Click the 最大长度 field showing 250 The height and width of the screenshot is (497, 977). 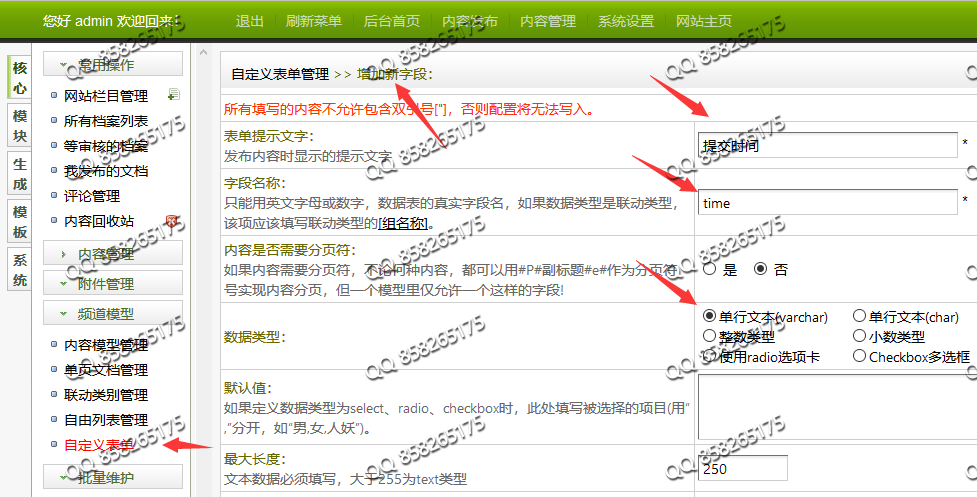coord(743,468)
